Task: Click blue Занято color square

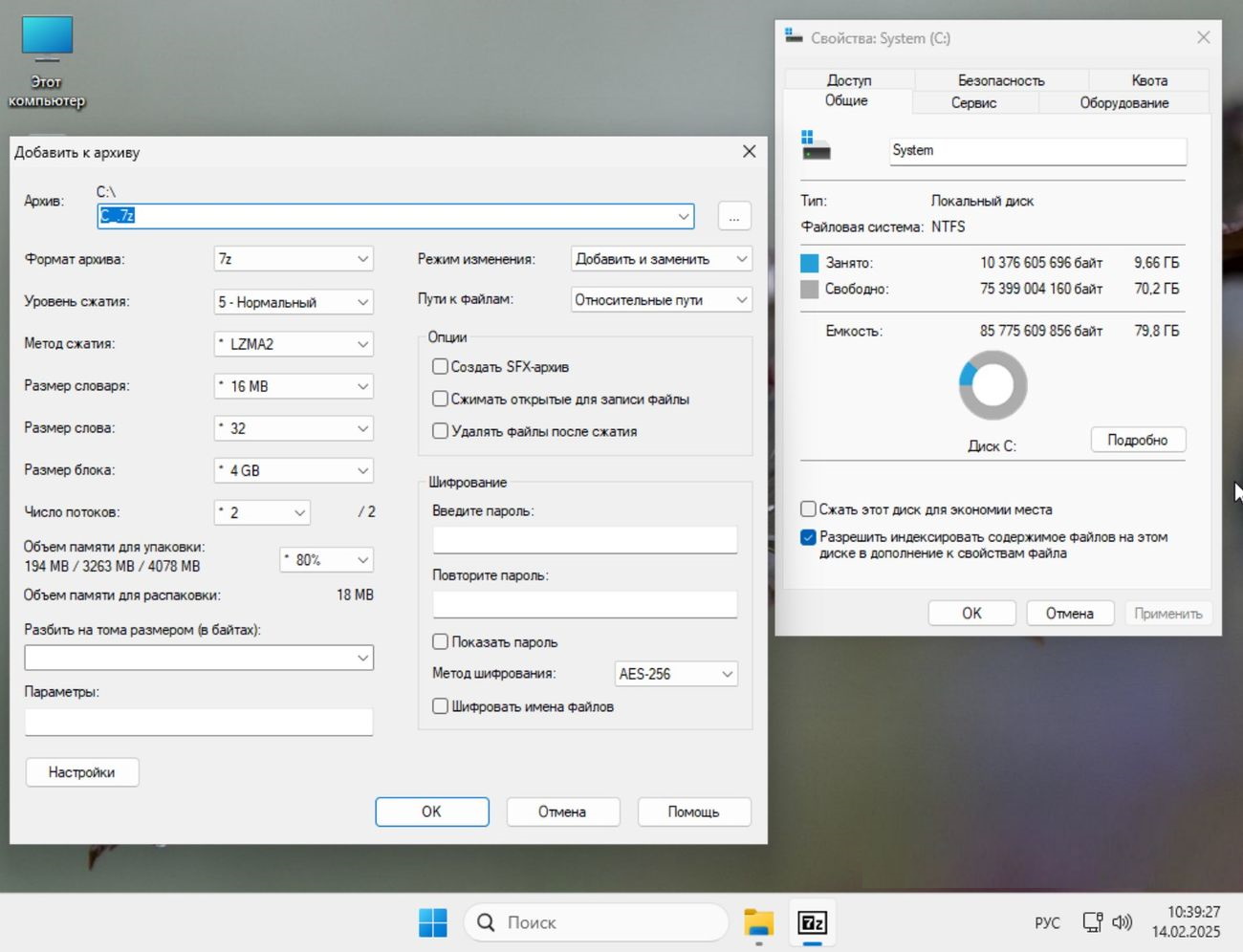Action: tap(809, 263)
